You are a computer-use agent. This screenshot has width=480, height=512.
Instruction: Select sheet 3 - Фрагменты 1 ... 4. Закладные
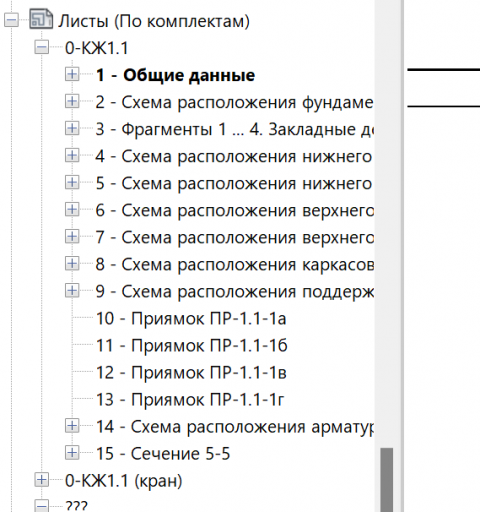234,129
